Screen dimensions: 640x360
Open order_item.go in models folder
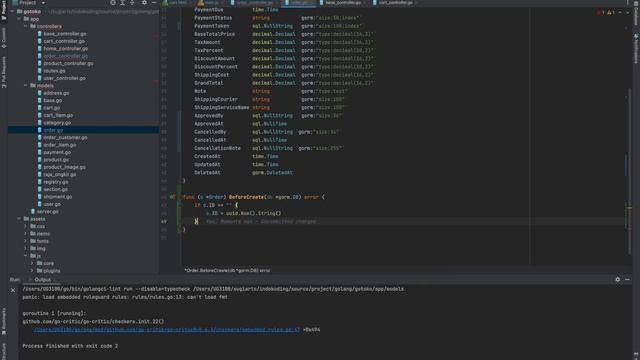60,145
